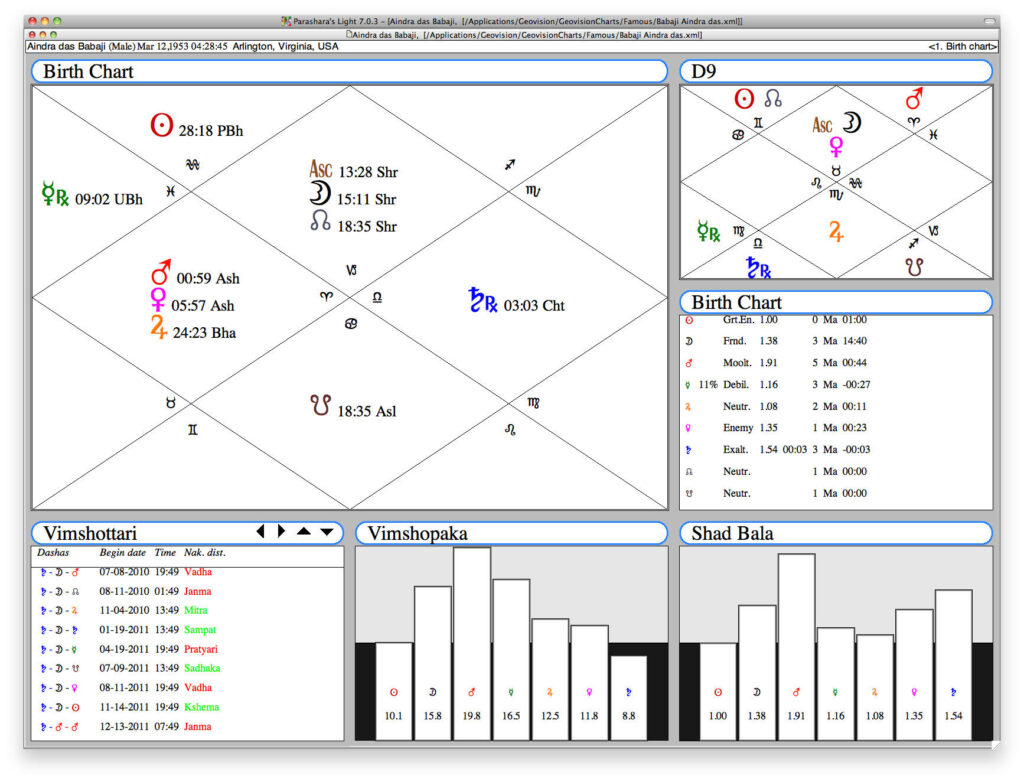Select retrograde Mercury glyph at 09:02 UBh
The height and width of the screenshot is (782, 1024).
pos(55,195)
